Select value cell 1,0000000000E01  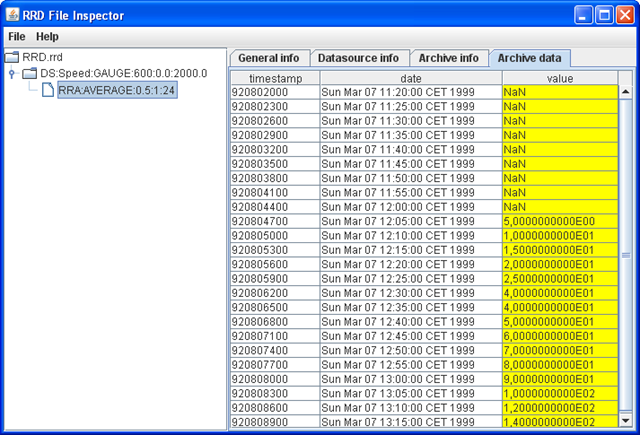560,235
